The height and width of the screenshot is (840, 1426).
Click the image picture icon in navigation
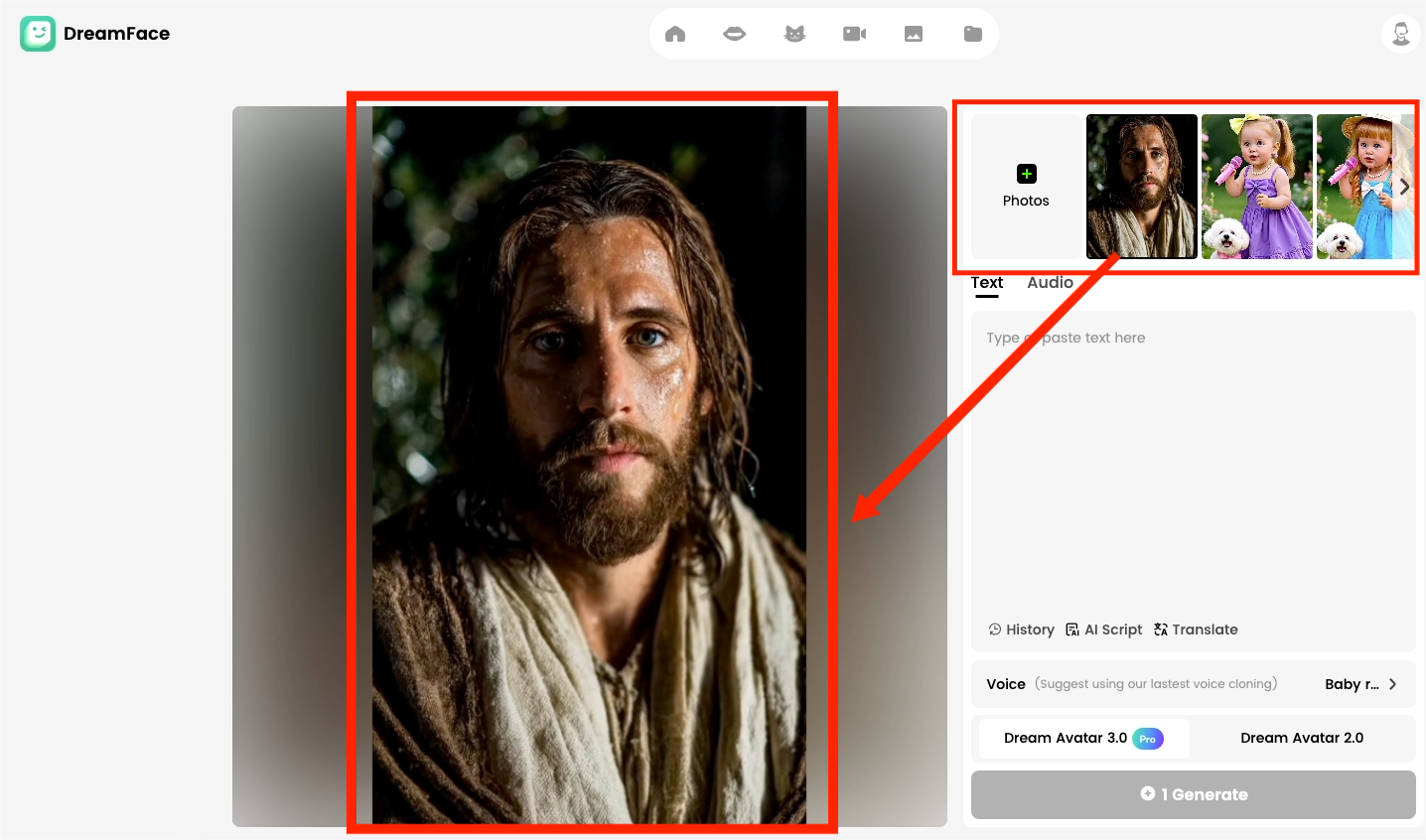(914, 34)
